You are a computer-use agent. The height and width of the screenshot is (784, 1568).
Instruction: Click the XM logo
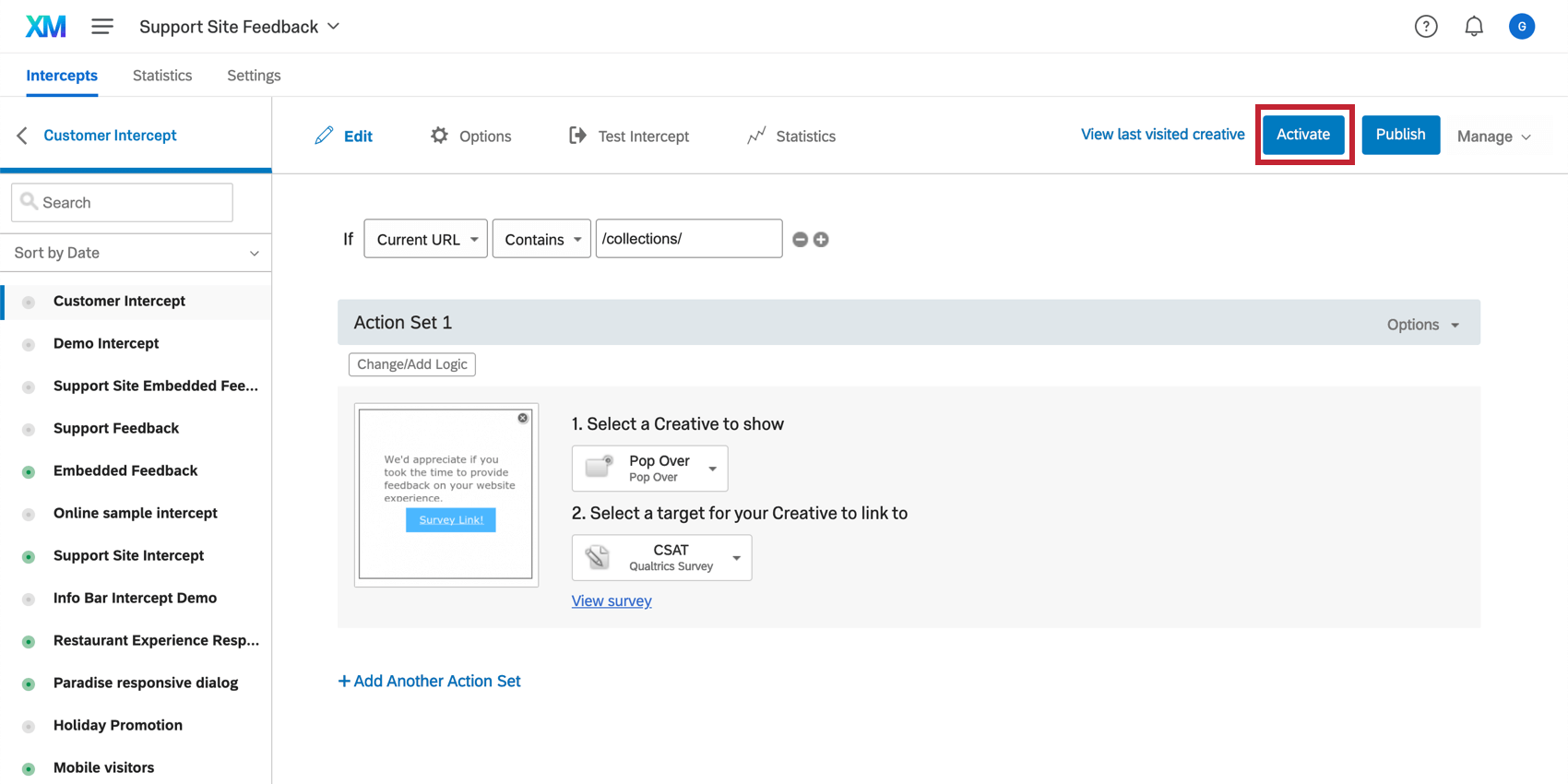point(46,27)
